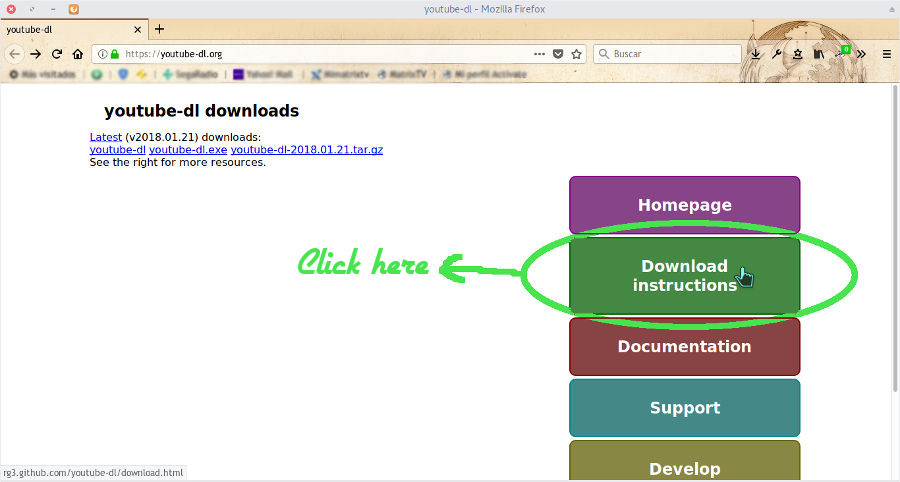
Task: Save page to Pocket
Action: tap(558, 54)
